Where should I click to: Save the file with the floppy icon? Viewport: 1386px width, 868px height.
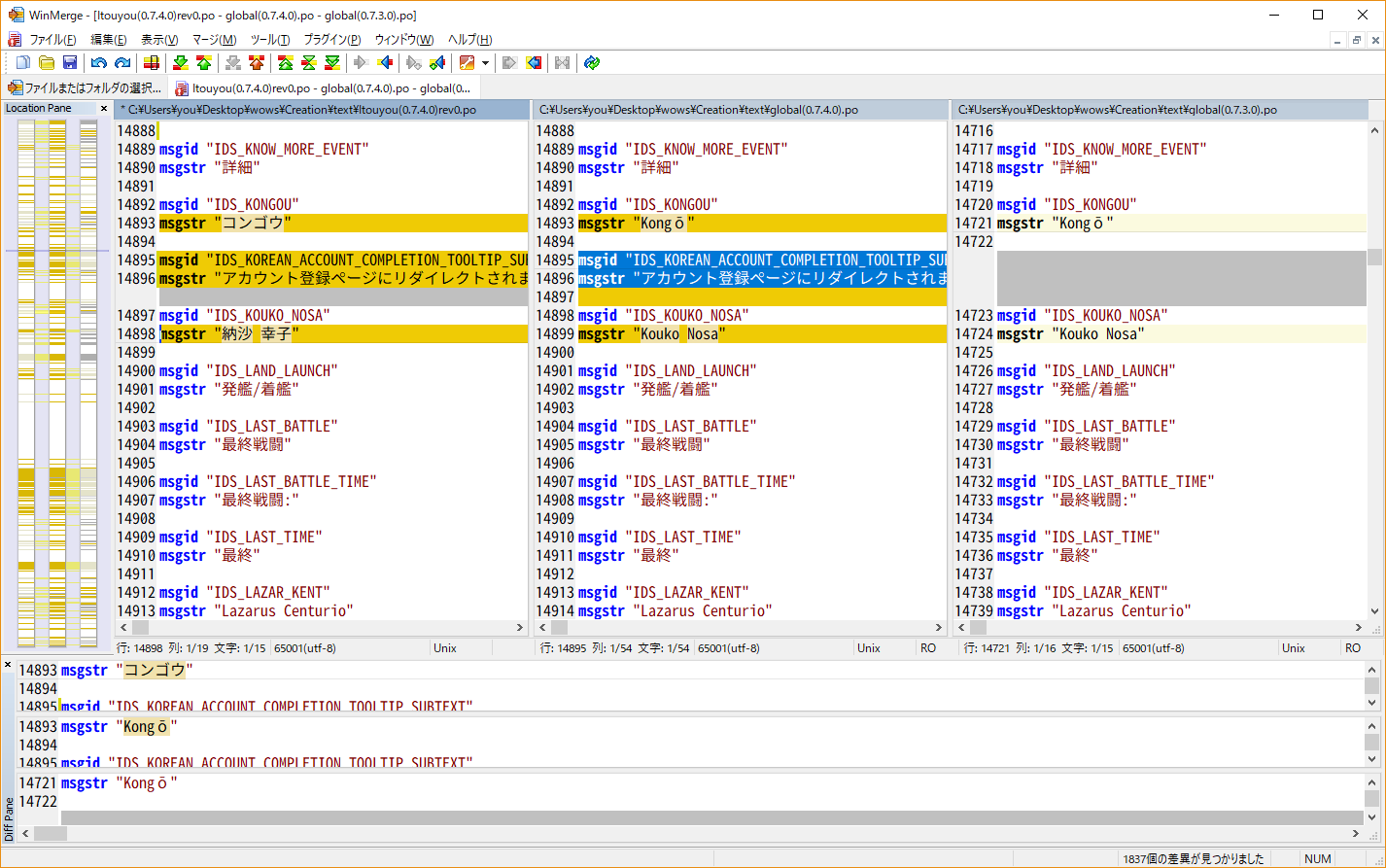point(69,63)
